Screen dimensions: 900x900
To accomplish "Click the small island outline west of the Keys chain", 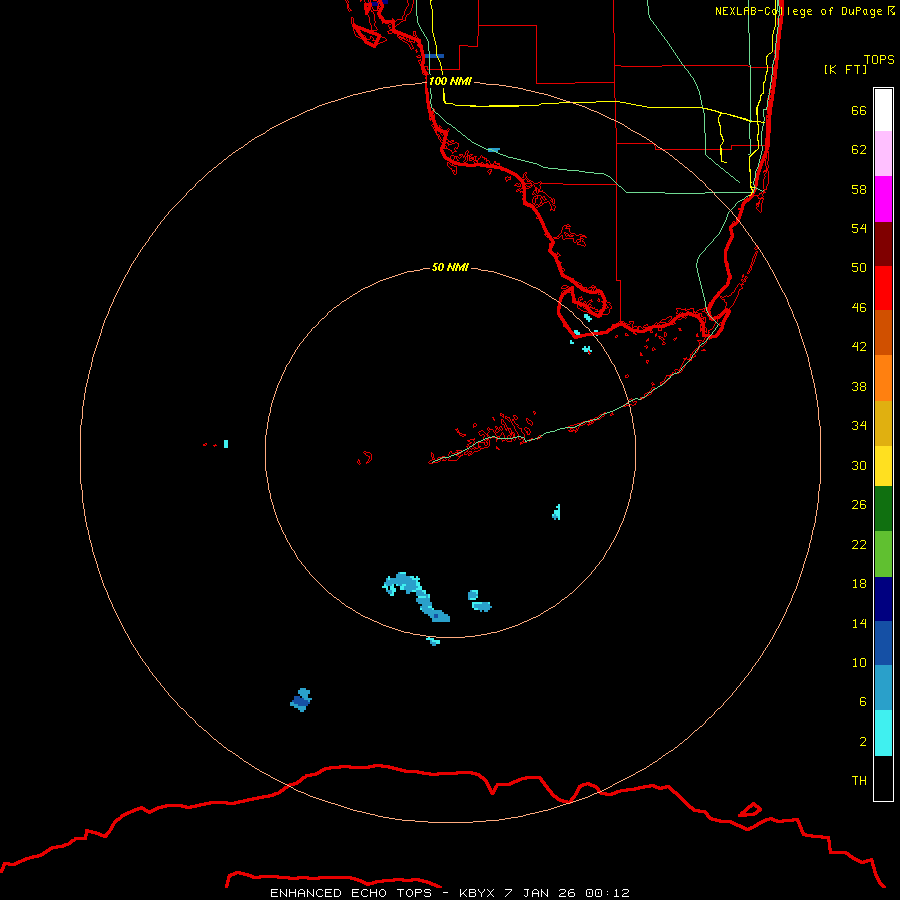I will tap(364, 457).
